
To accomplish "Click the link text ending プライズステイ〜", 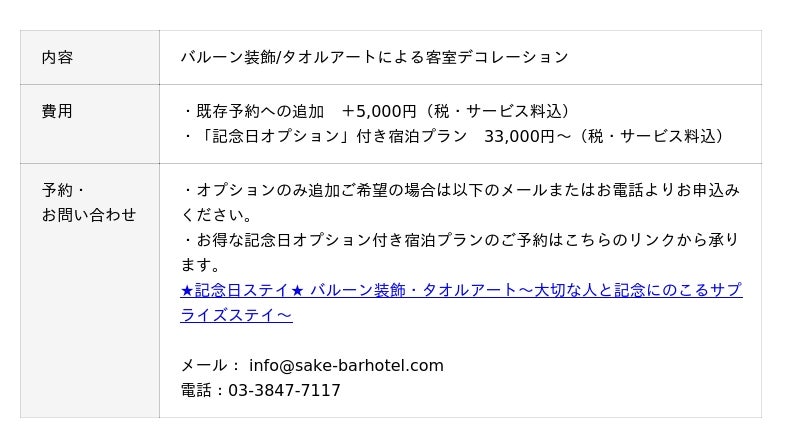I will [236, 315].
